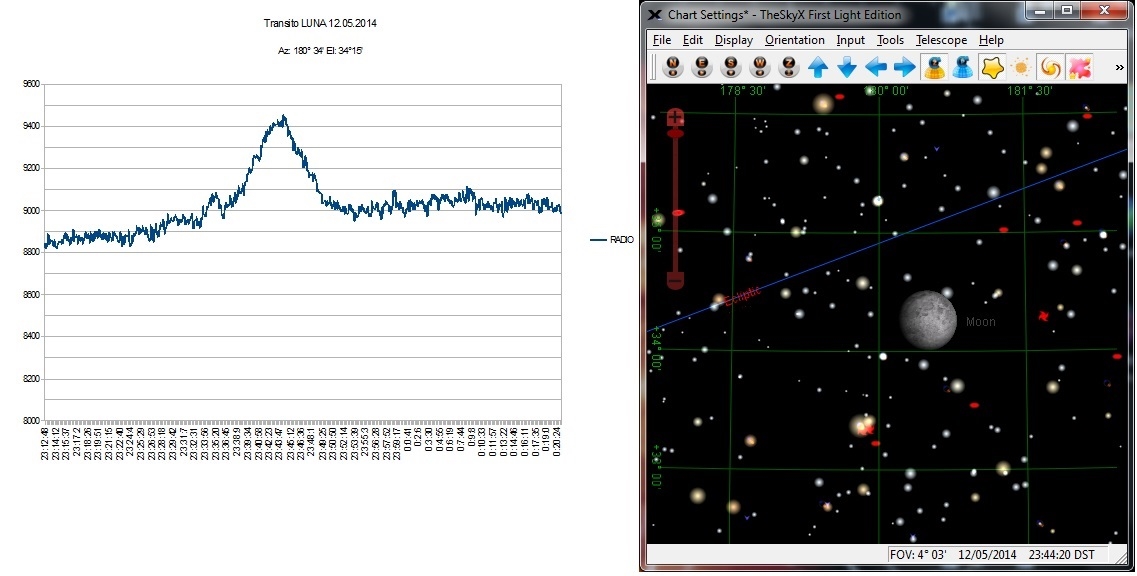
Task: Click the zoom in plus on red slider
Action: [675, 117]
